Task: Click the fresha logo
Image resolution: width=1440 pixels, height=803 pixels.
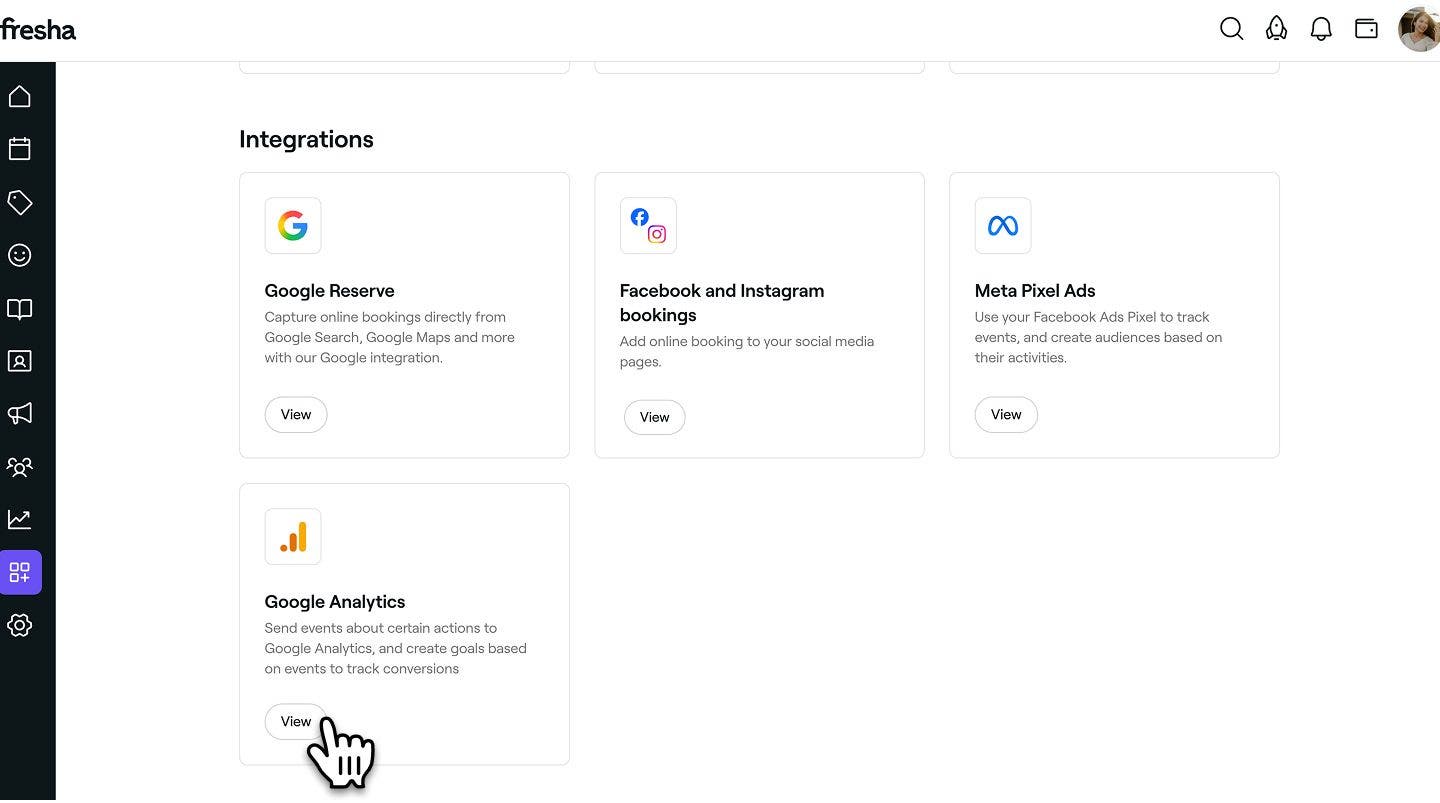Action: pos(38,30)
